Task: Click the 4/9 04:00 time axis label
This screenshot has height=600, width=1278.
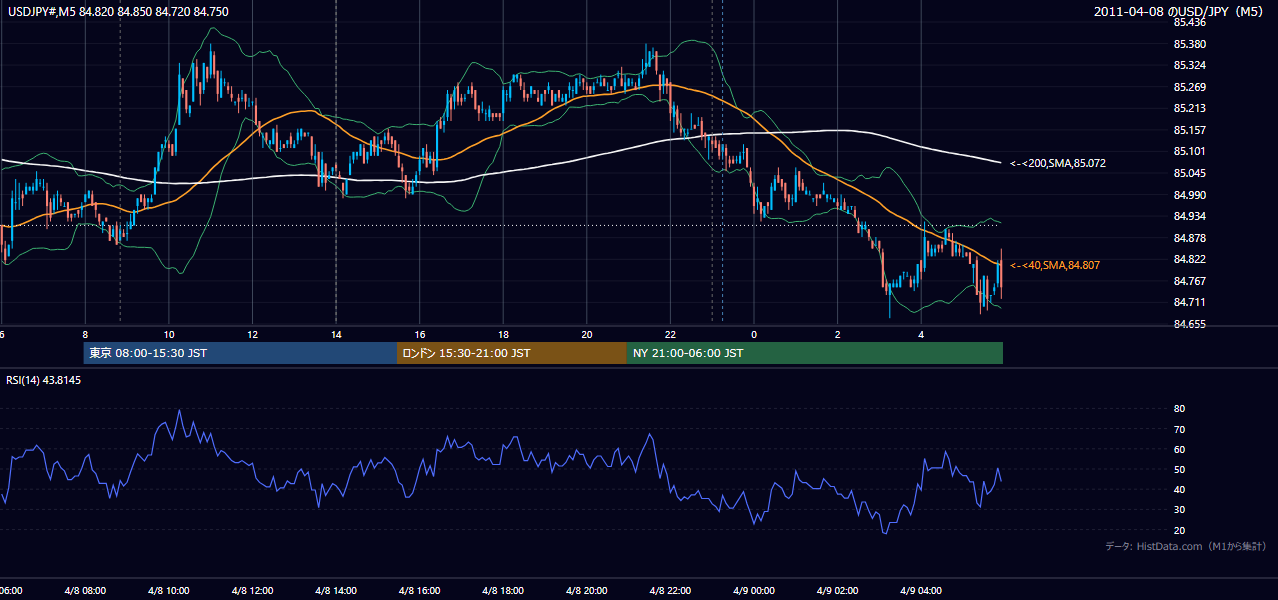Action: [921, 590]
